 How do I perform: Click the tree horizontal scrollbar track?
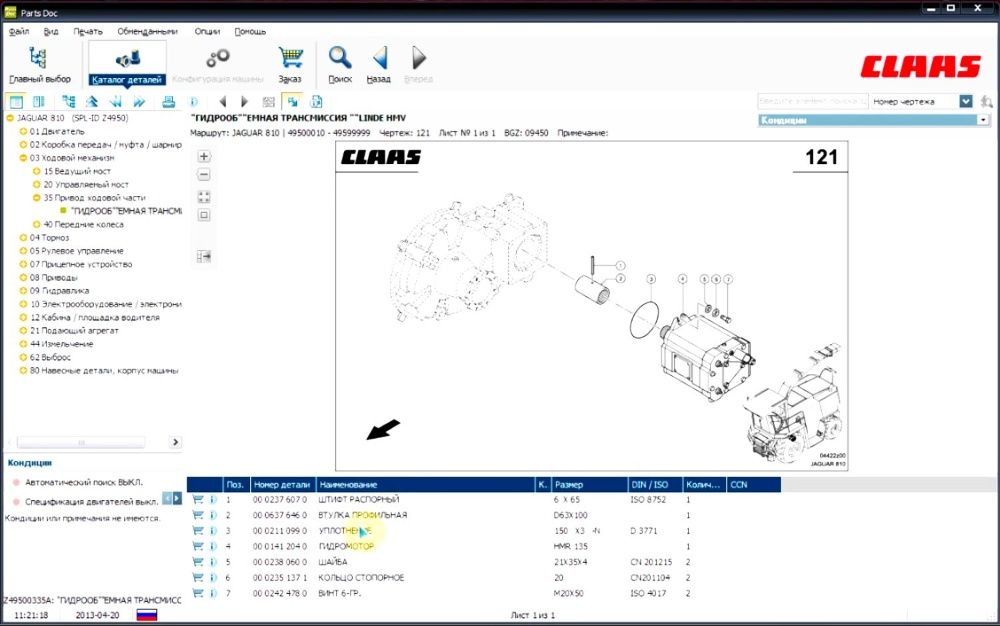[81, 442]
